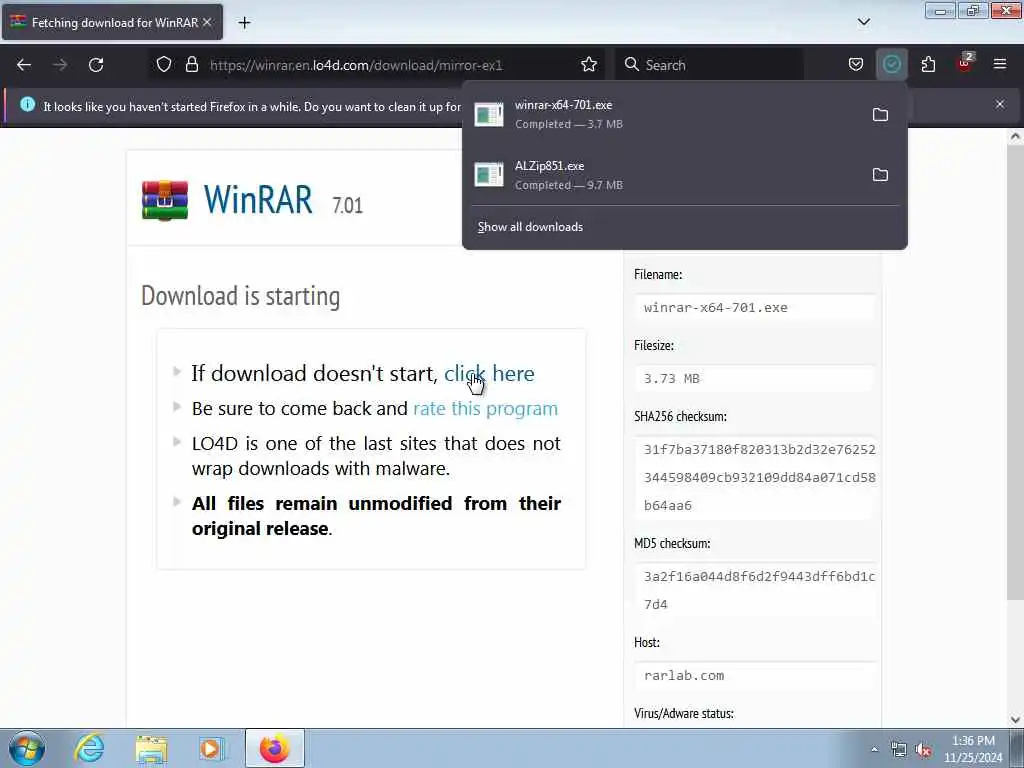Image resolution: width=1024 pixels, height=768 pixels.
Task: Open the extensions puzzle icon
Action: pos(928,64)
